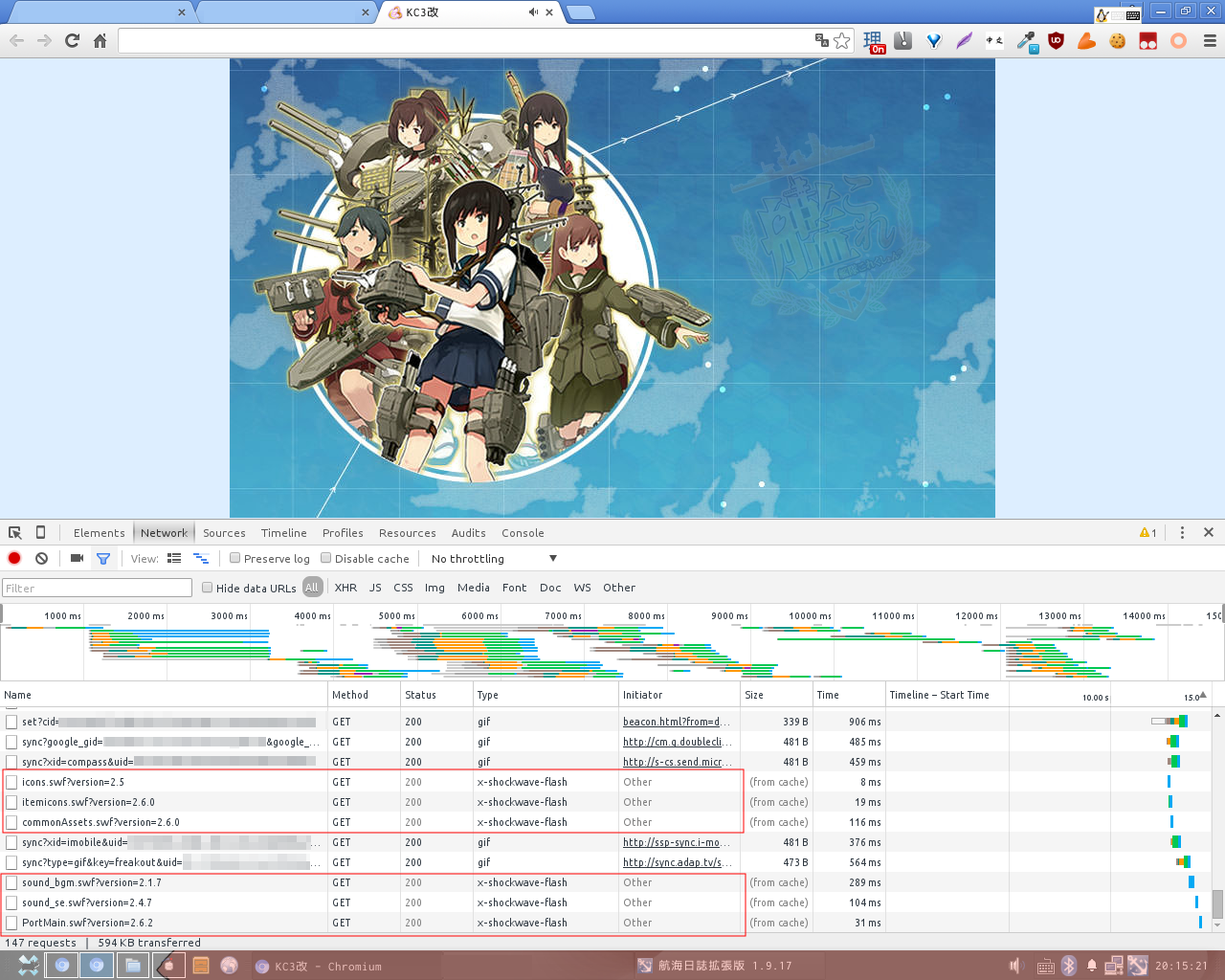
Task: Sort requests by Timeline – Start Time header
Action: tap(939, 695)
